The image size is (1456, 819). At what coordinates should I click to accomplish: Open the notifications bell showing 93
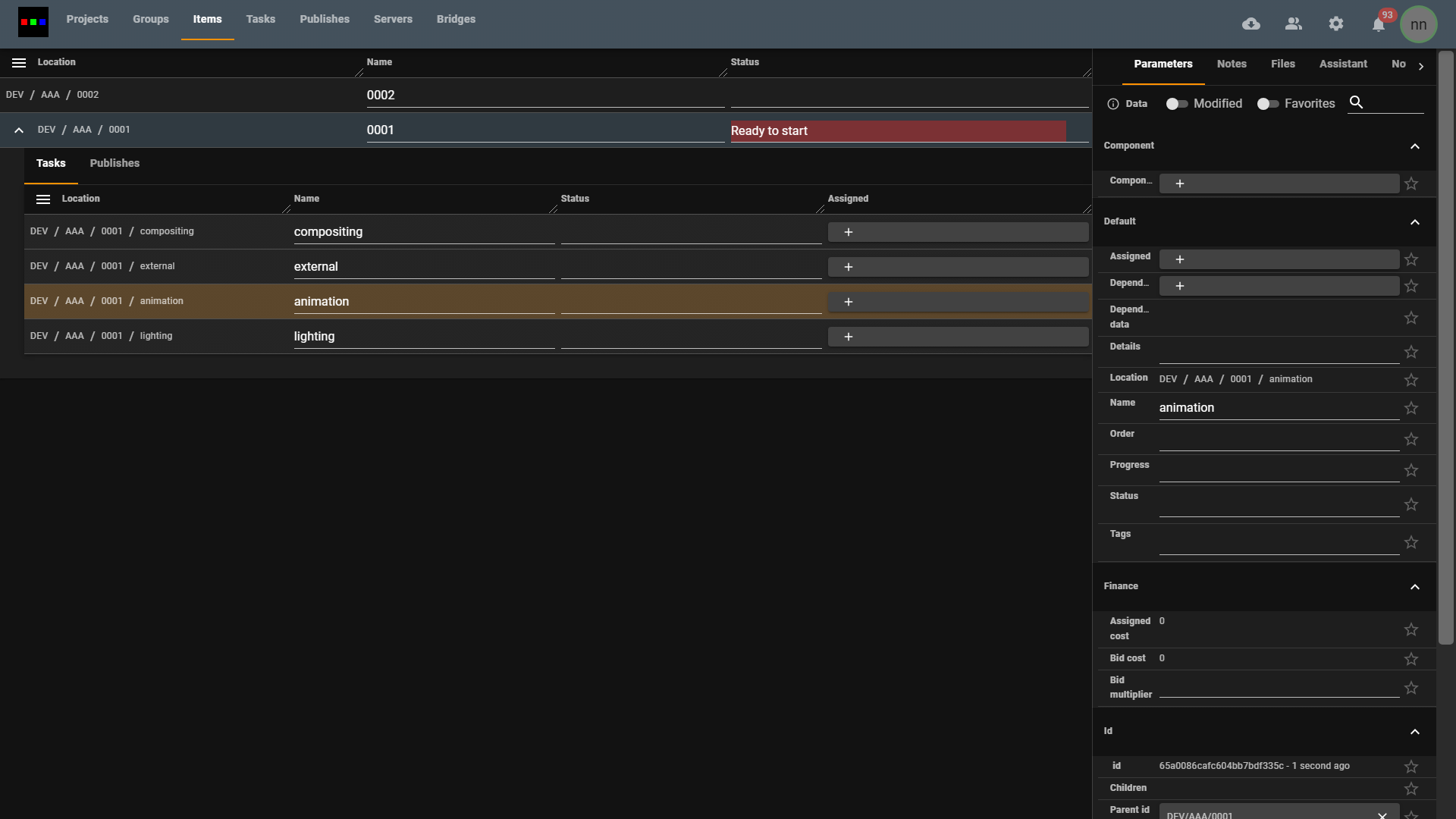point(1378,25)
